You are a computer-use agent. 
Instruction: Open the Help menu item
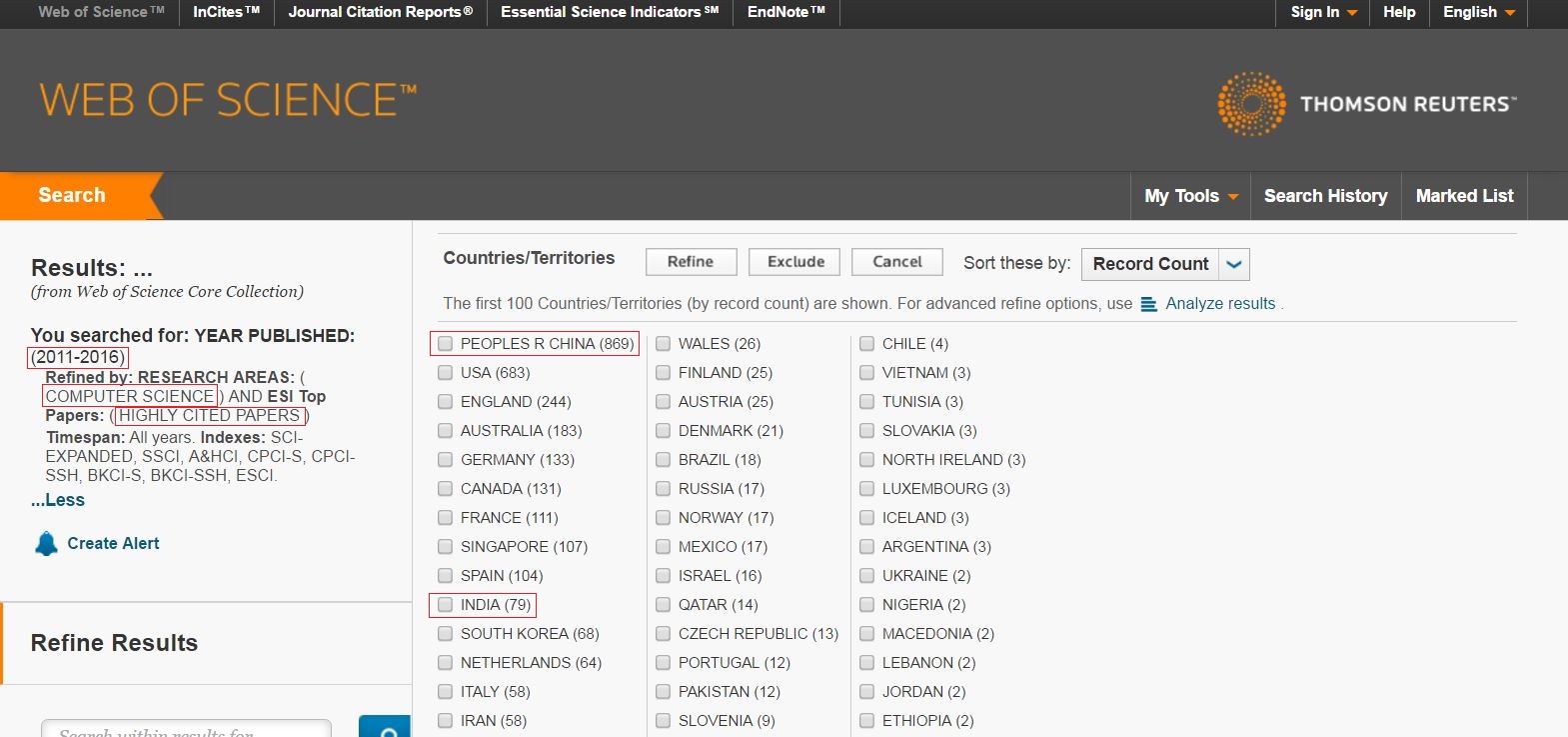(1399, 12)
